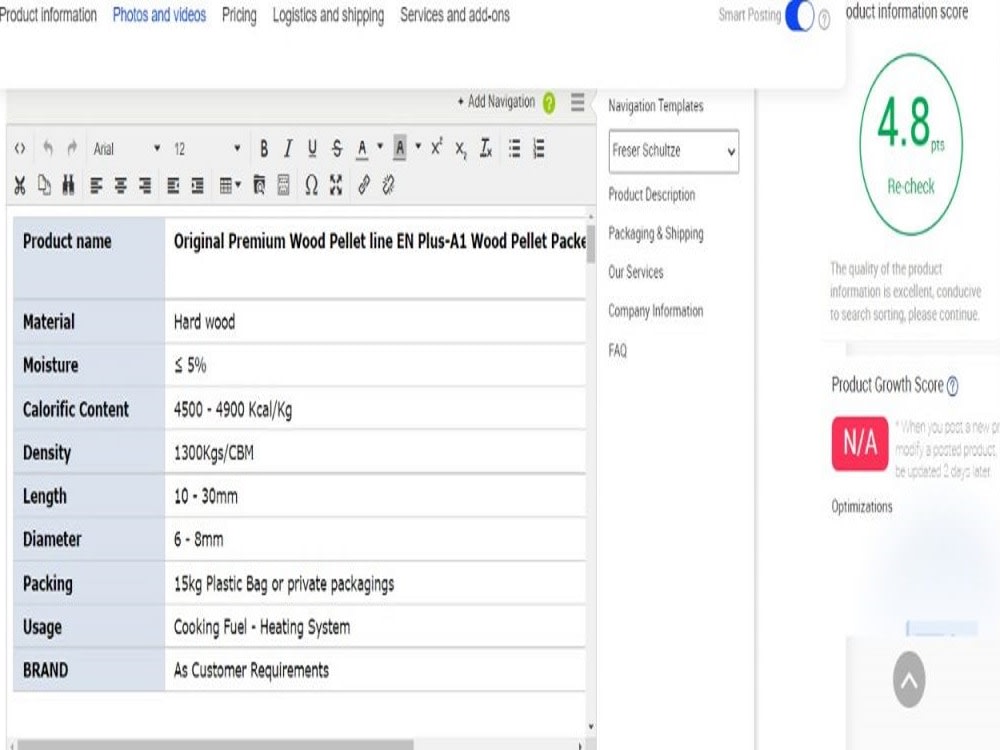Insert a special character (Omega)
Screen dimensions: 1000x750
pos(311,186)
